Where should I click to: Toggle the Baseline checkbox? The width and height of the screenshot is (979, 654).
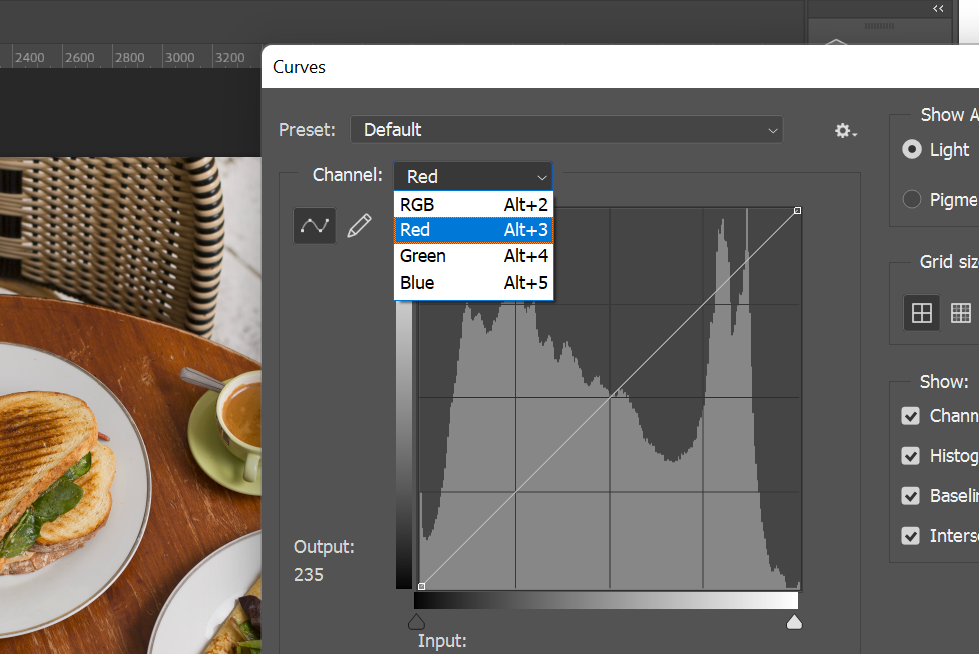pyautogui.click(x=910, y=495)
